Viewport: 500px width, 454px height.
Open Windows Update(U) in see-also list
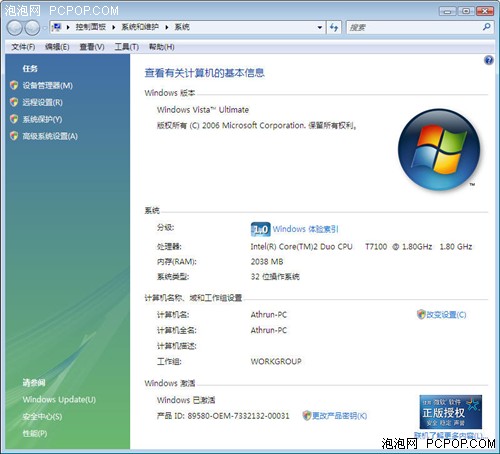point(59,399)
